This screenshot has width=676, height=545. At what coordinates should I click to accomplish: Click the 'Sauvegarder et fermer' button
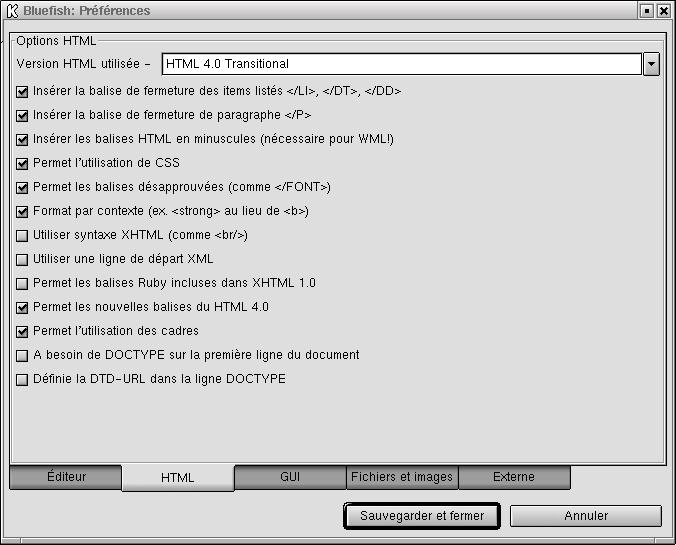421,516
